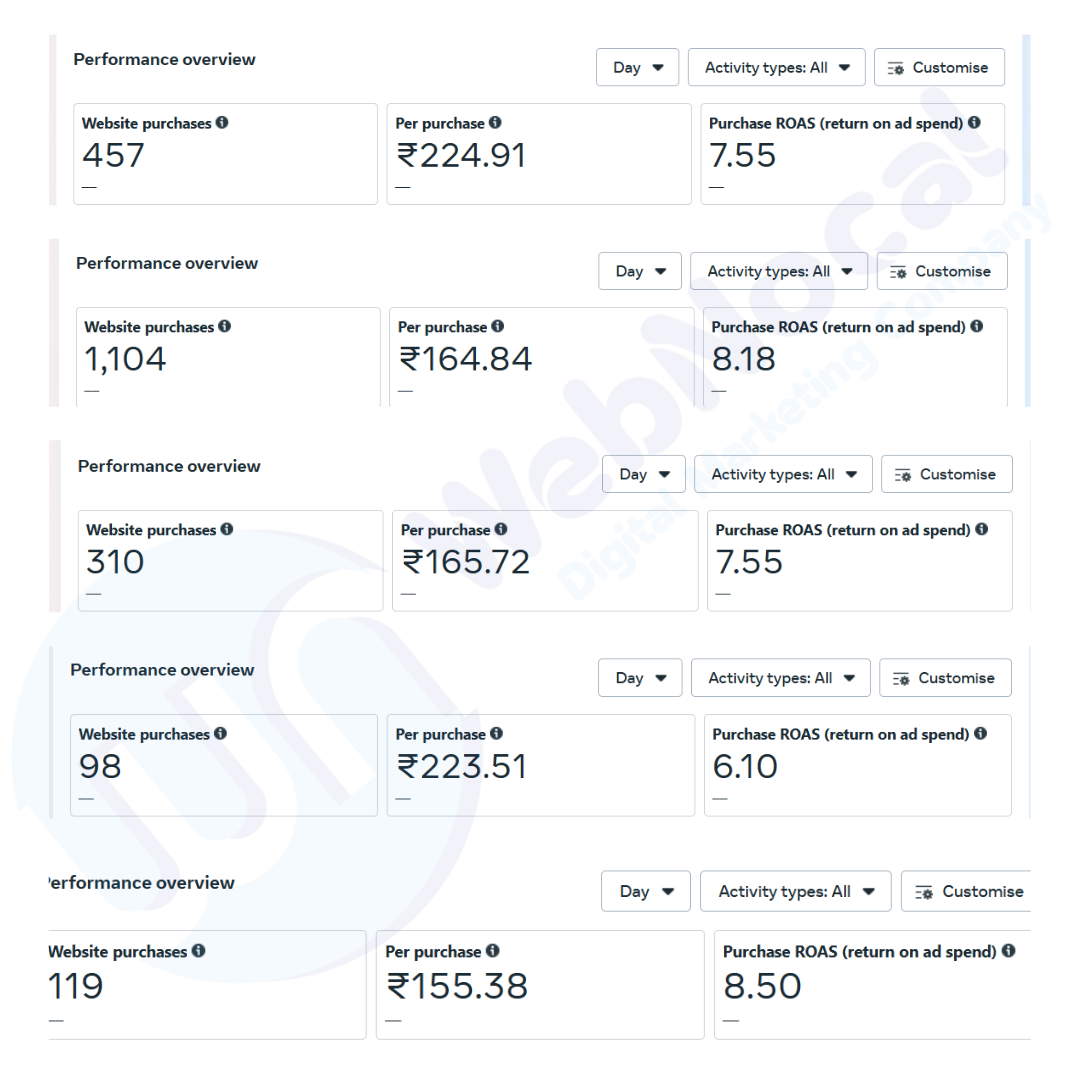Click Customise button above the 7.55 ROAS with 457 purchases

pyautogui.click(x=939, y=68)
